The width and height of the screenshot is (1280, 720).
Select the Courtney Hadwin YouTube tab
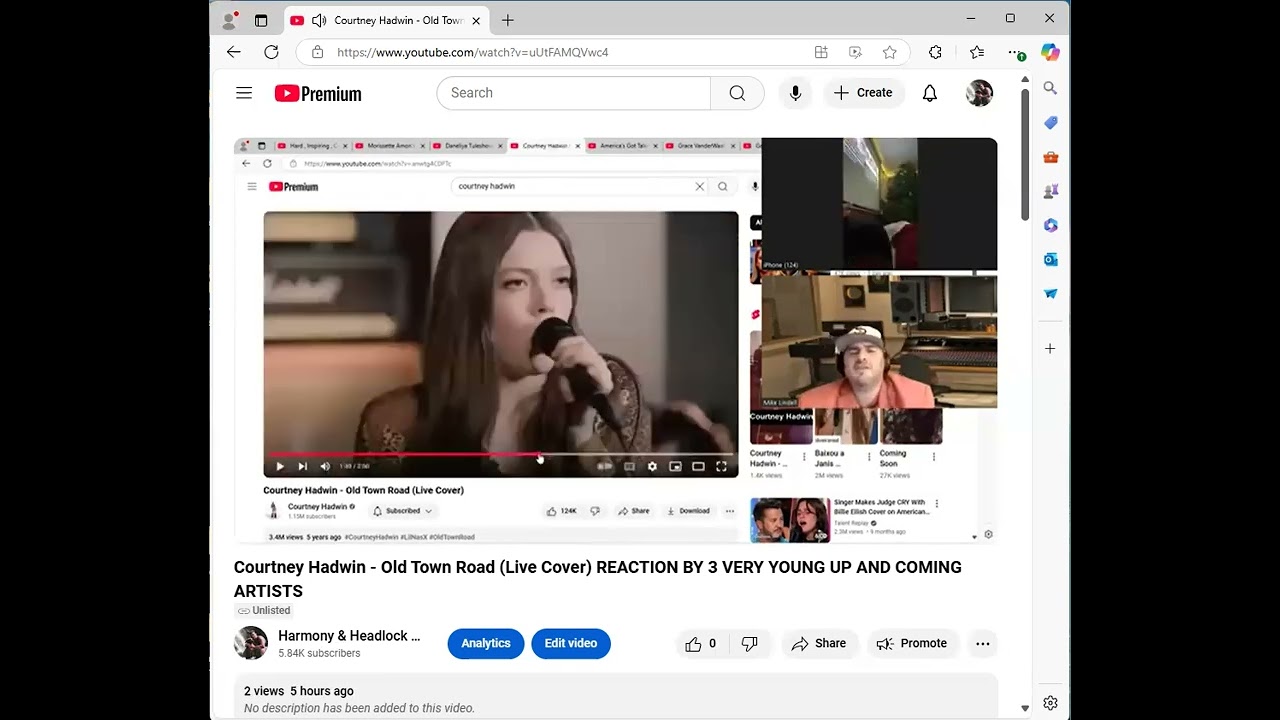tap(385, 20)
